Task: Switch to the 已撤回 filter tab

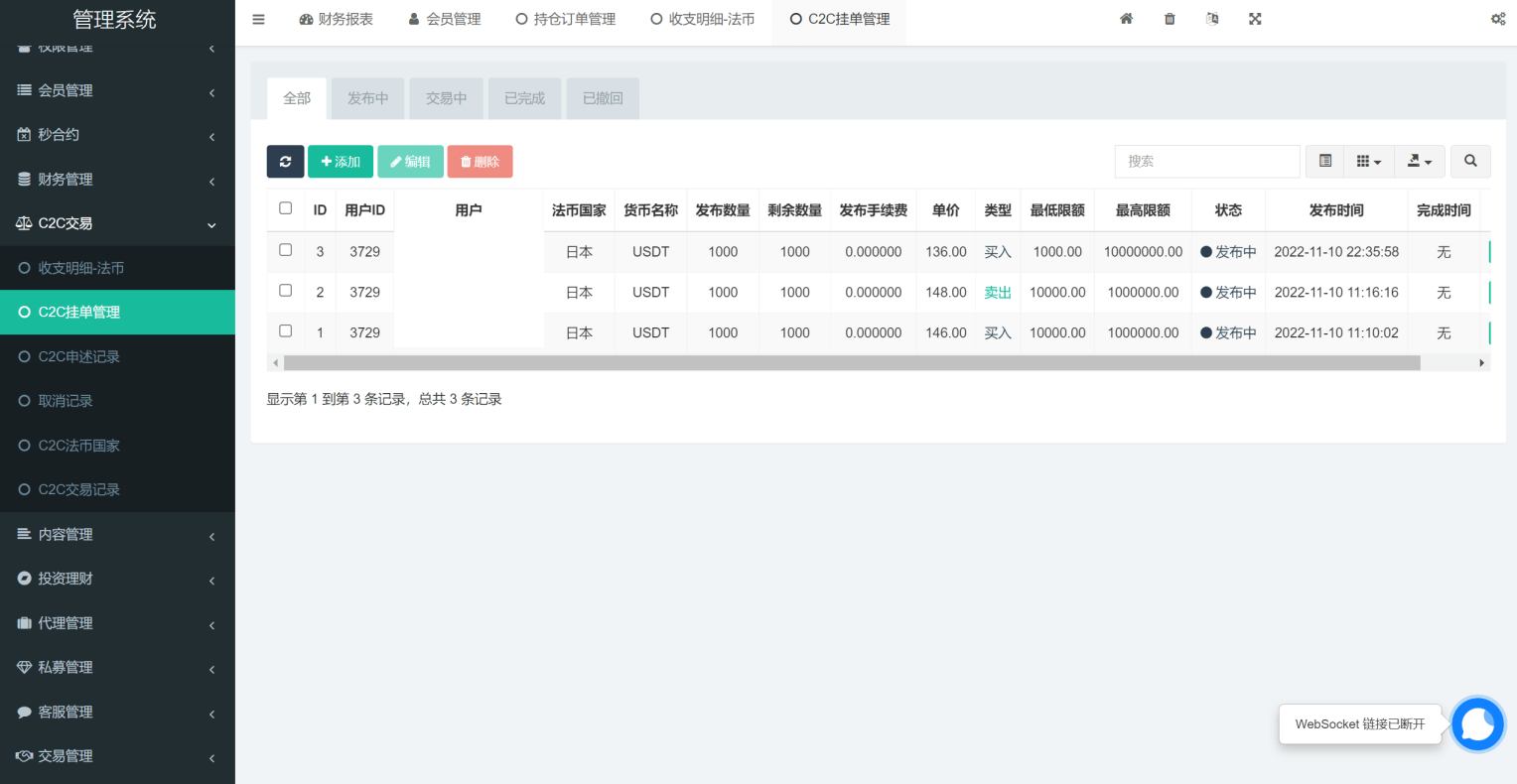Action: tap(603, 98)
